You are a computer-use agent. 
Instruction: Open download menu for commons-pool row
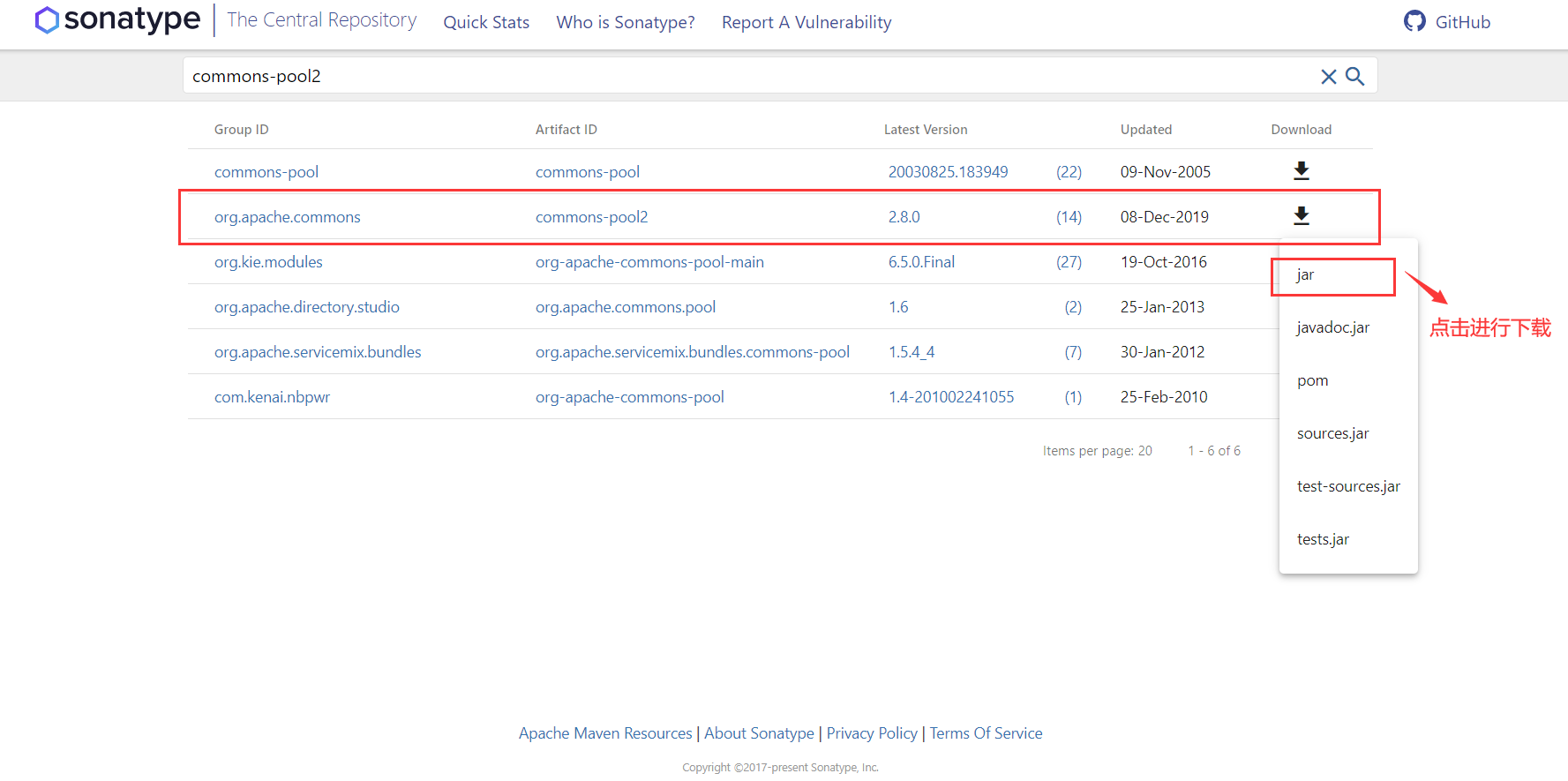click(x=1302, y=171)
